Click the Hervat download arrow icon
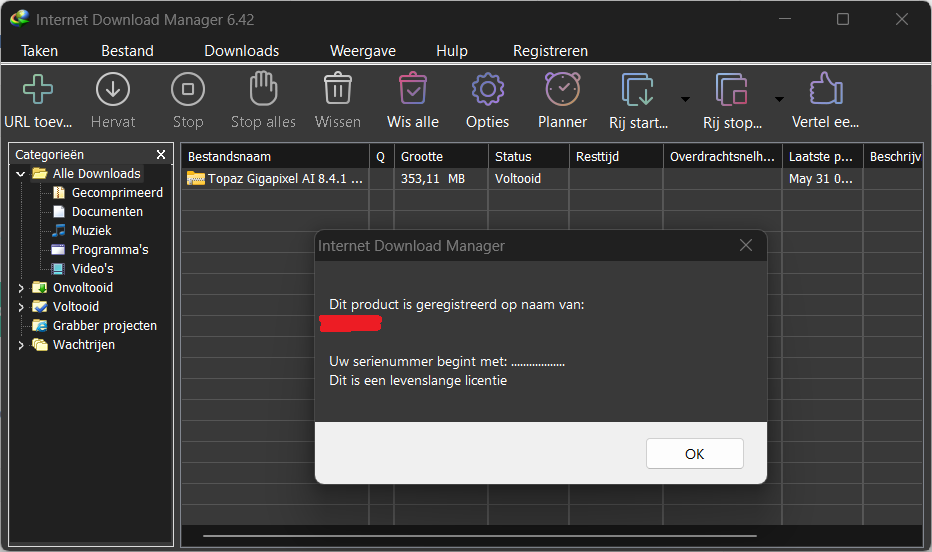The image size is (932, 552). click(113, 89)
